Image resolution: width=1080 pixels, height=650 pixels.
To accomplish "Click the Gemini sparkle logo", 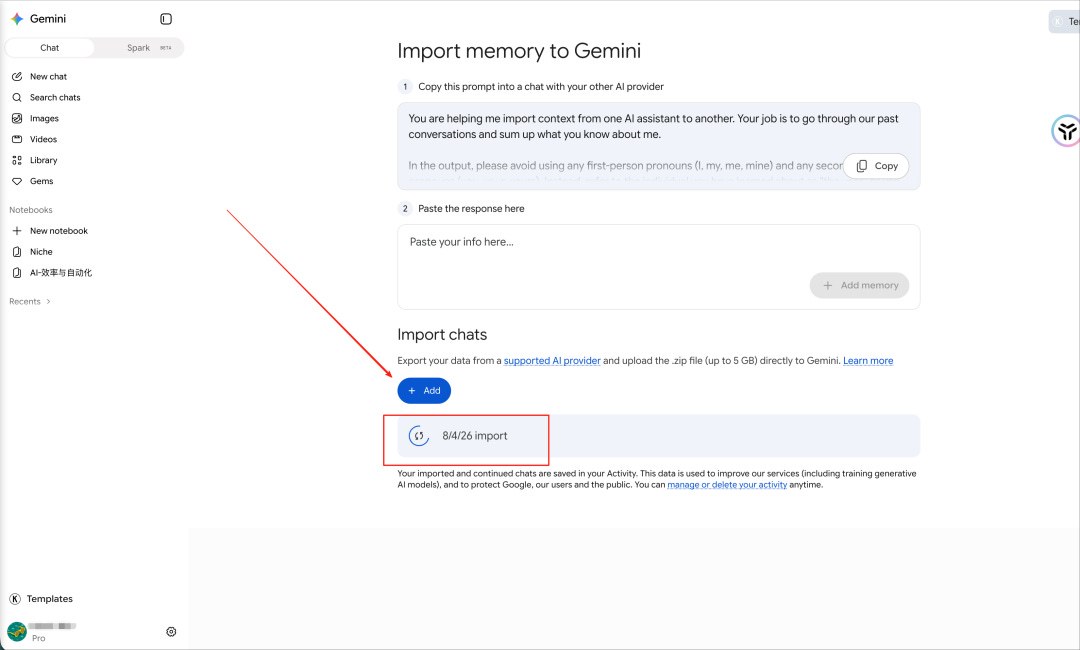I will (17, 19).
